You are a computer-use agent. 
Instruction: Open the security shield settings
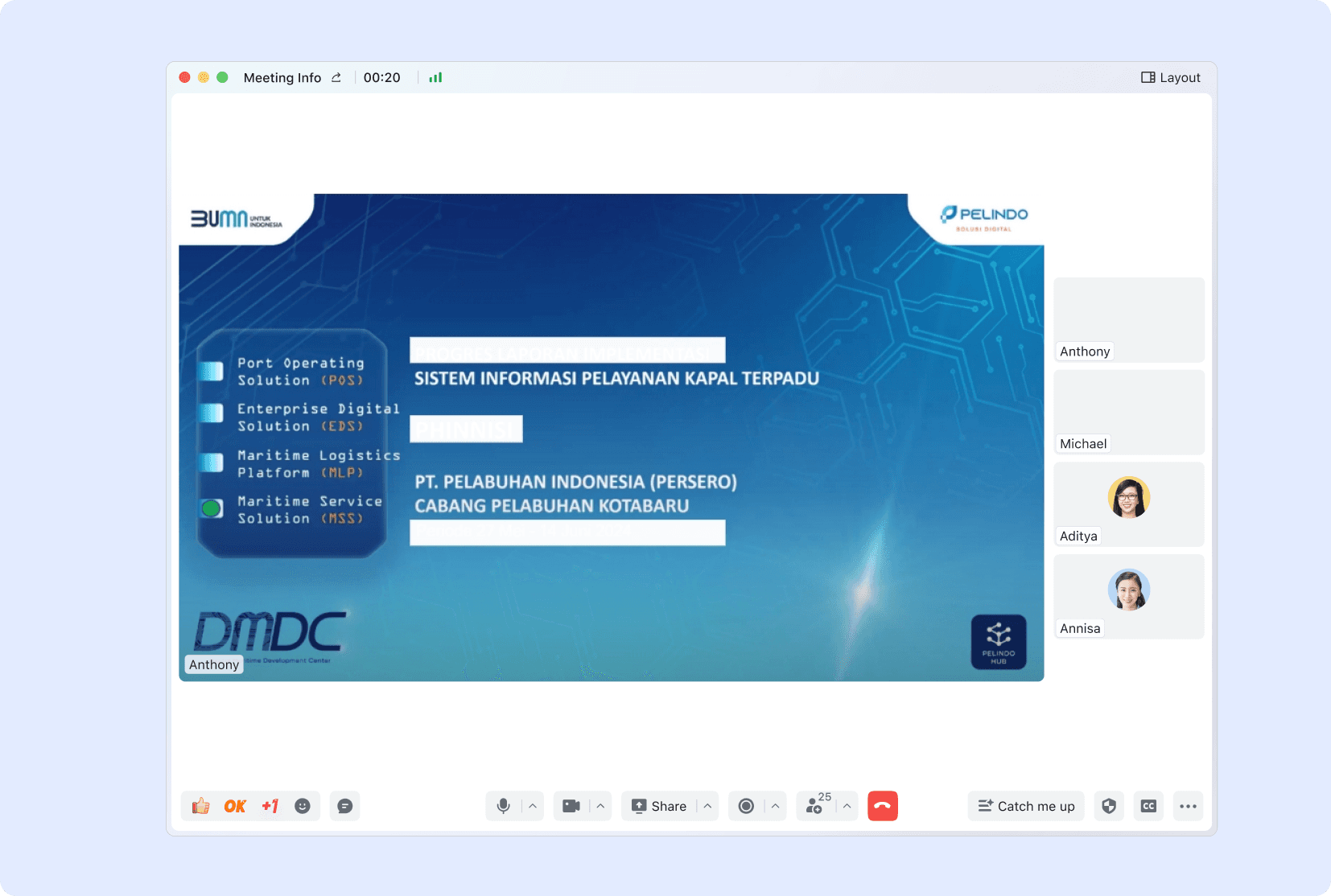pyautogui.click(x=1109, y=806)
